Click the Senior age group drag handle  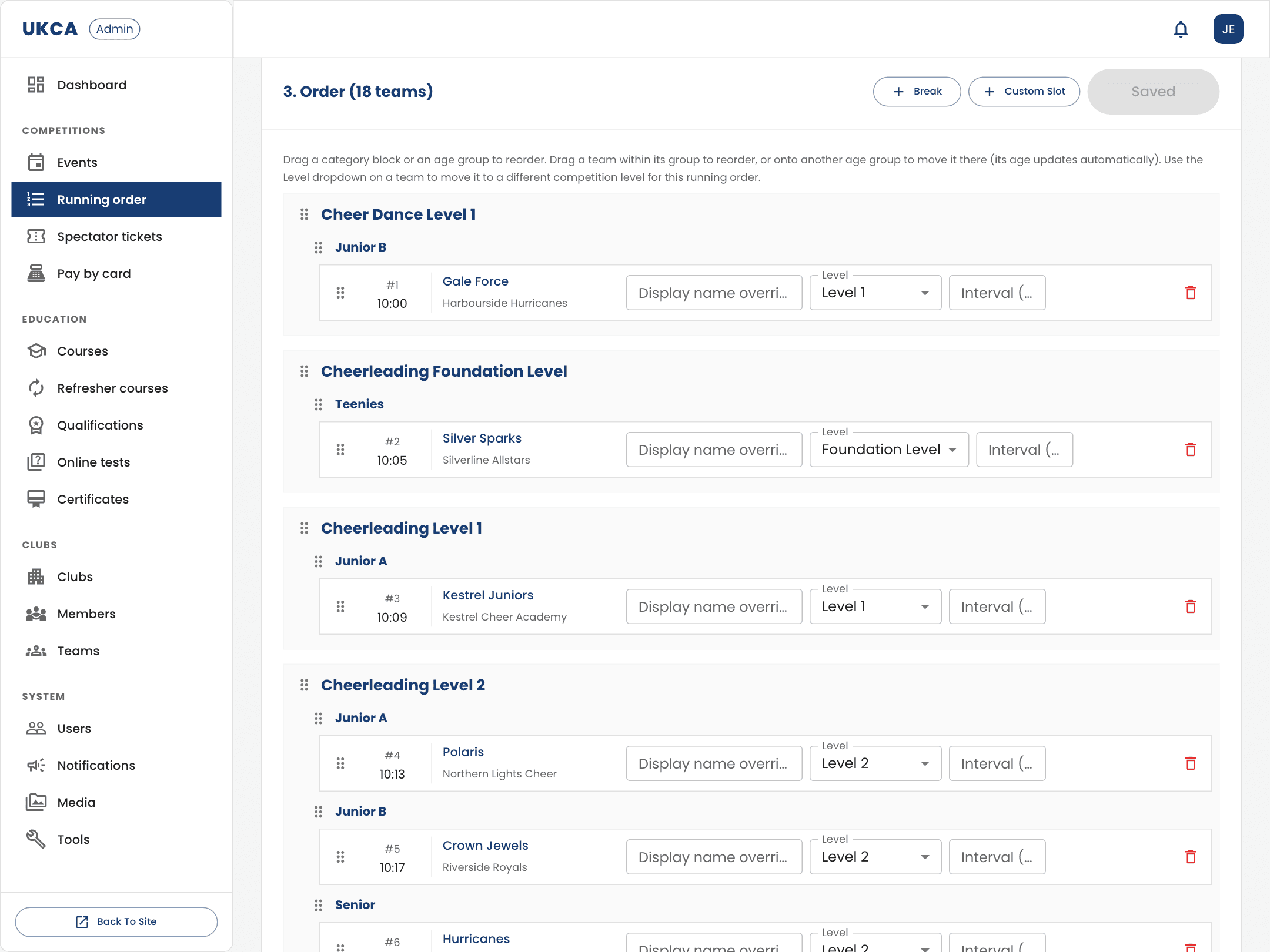coord(318,905)
